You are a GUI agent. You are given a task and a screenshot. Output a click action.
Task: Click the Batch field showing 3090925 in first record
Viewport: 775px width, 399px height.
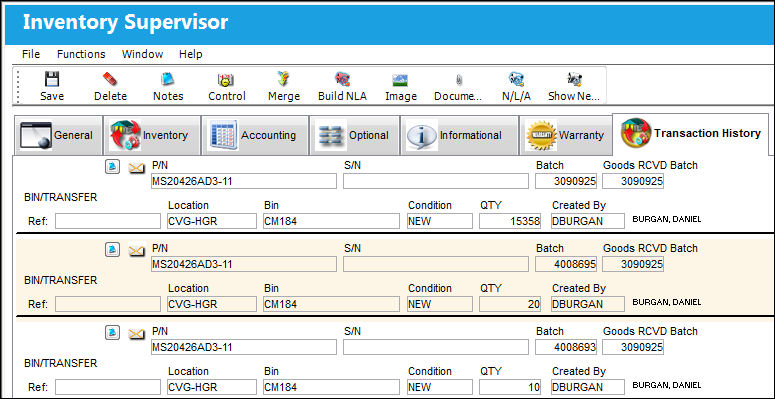point(566,181)
